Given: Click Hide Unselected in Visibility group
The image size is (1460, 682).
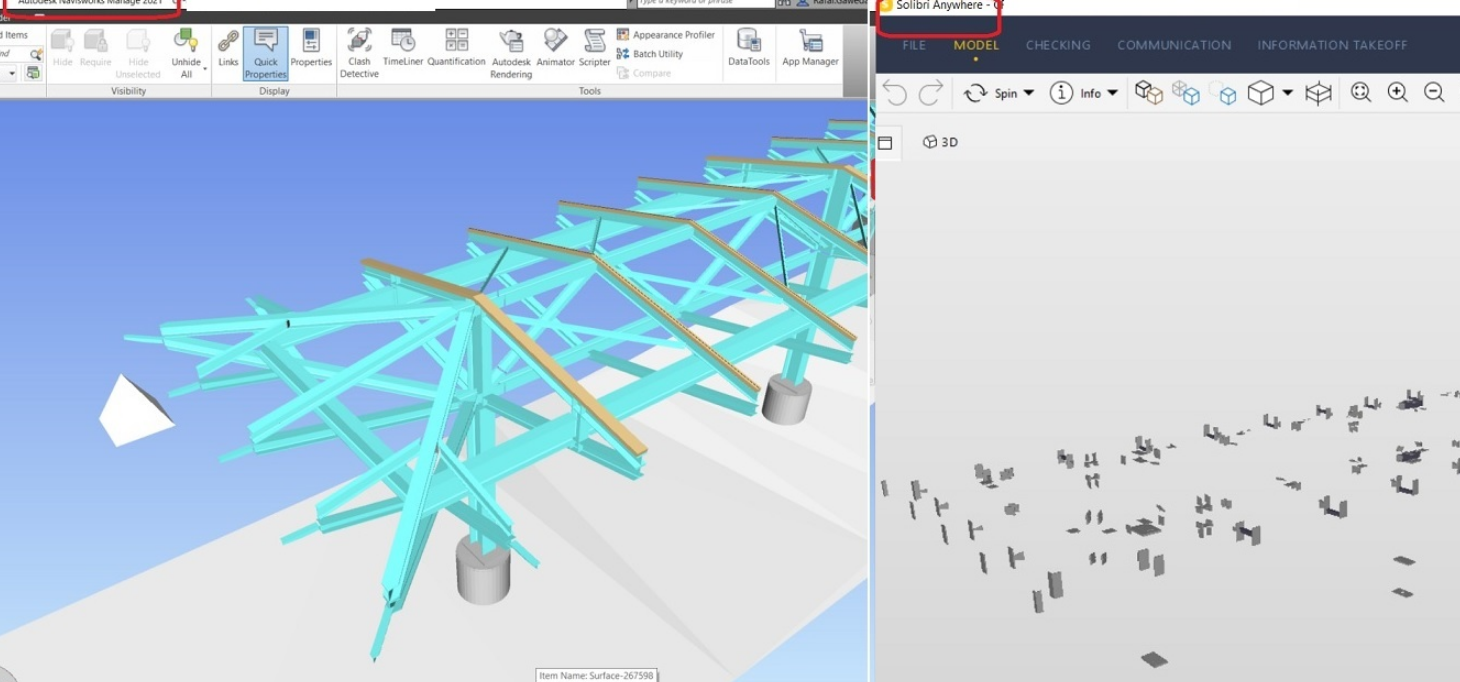Looking at the screenshot, I should pos(138,53).
